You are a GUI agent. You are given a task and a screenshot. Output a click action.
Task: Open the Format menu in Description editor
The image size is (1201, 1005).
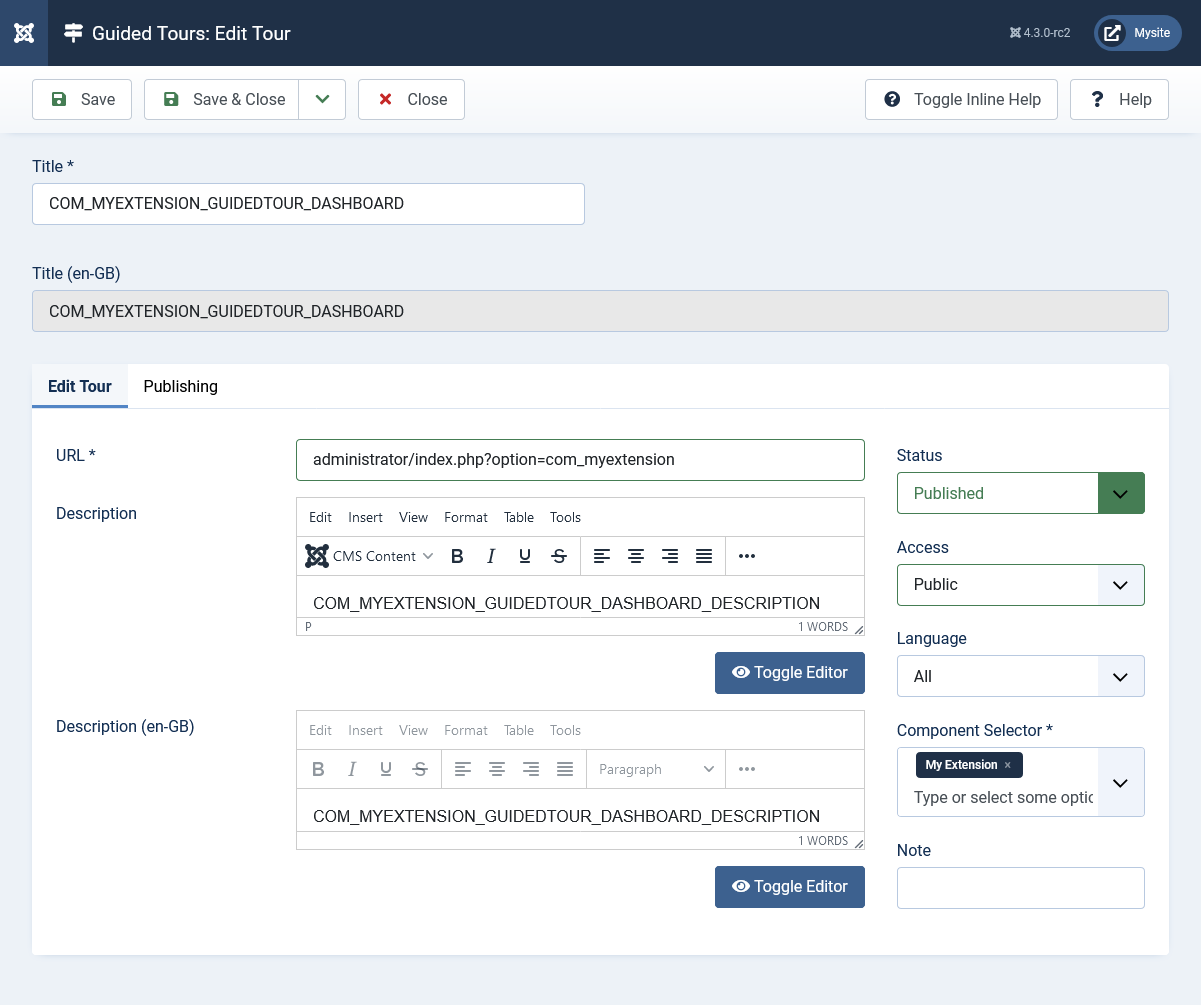tap(465, 517)
